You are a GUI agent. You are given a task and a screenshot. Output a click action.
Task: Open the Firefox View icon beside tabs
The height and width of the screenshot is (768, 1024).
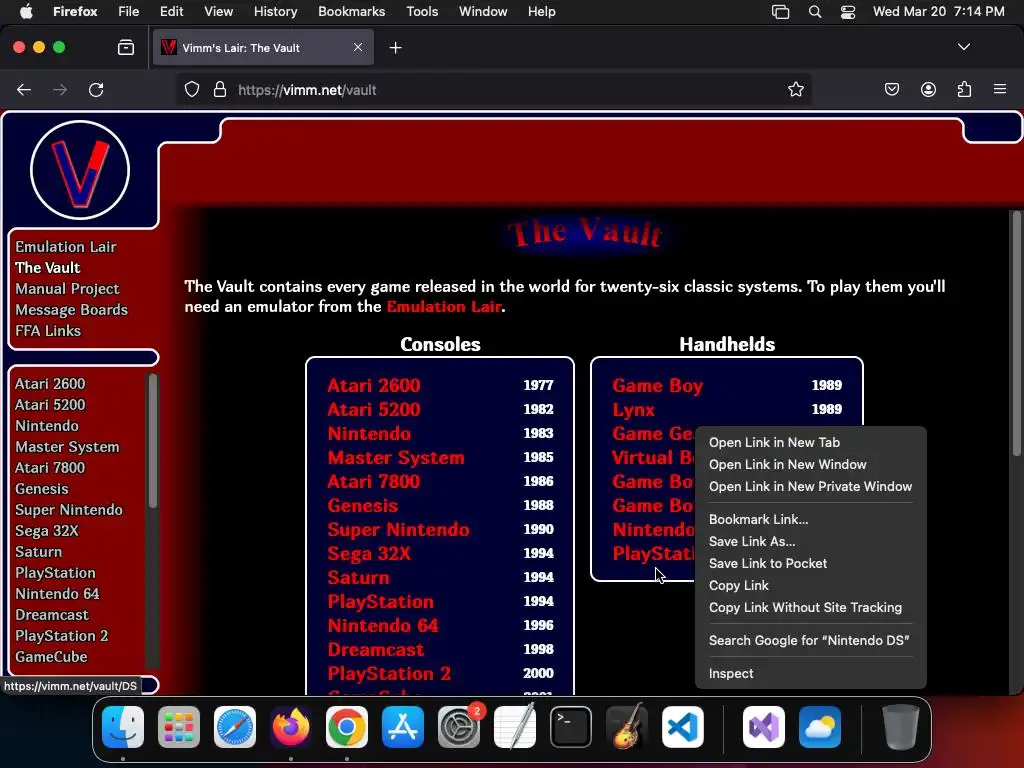(x=126, y=47)
